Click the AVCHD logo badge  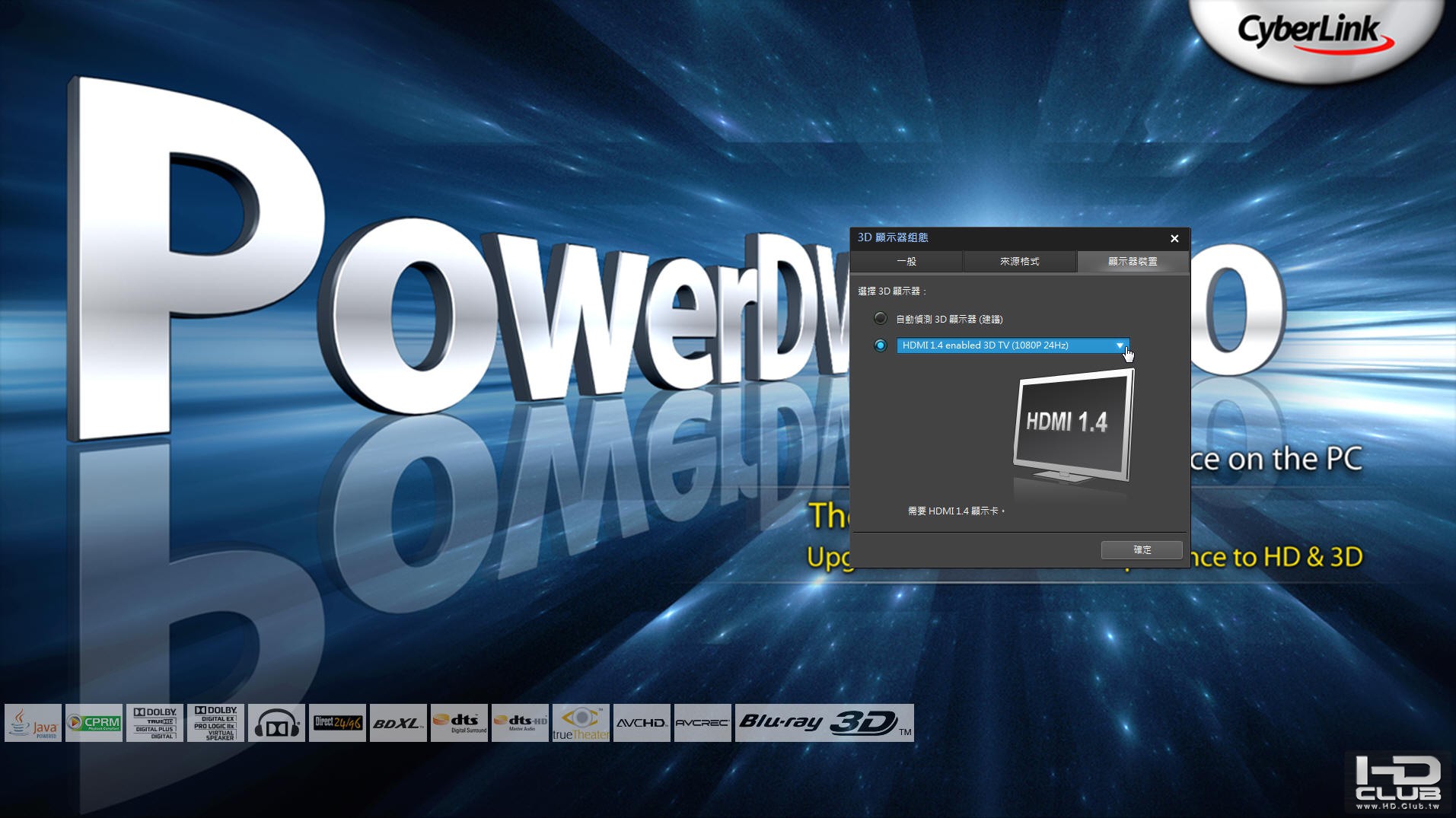[x=642, y=723]
